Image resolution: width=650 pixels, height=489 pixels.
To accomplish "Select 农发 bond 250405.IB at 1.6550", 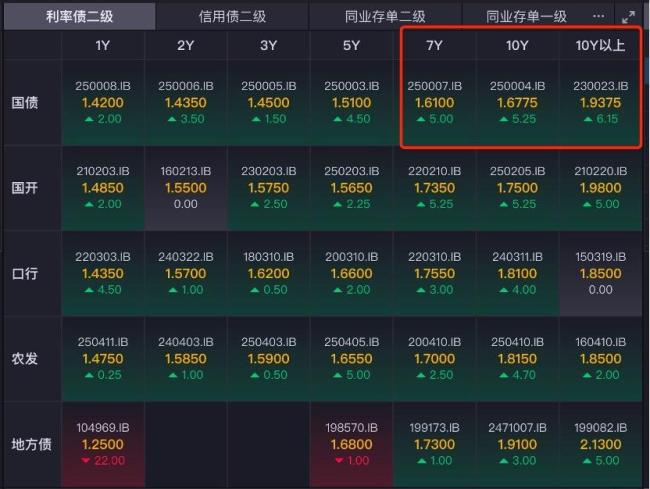I will 351,358.
